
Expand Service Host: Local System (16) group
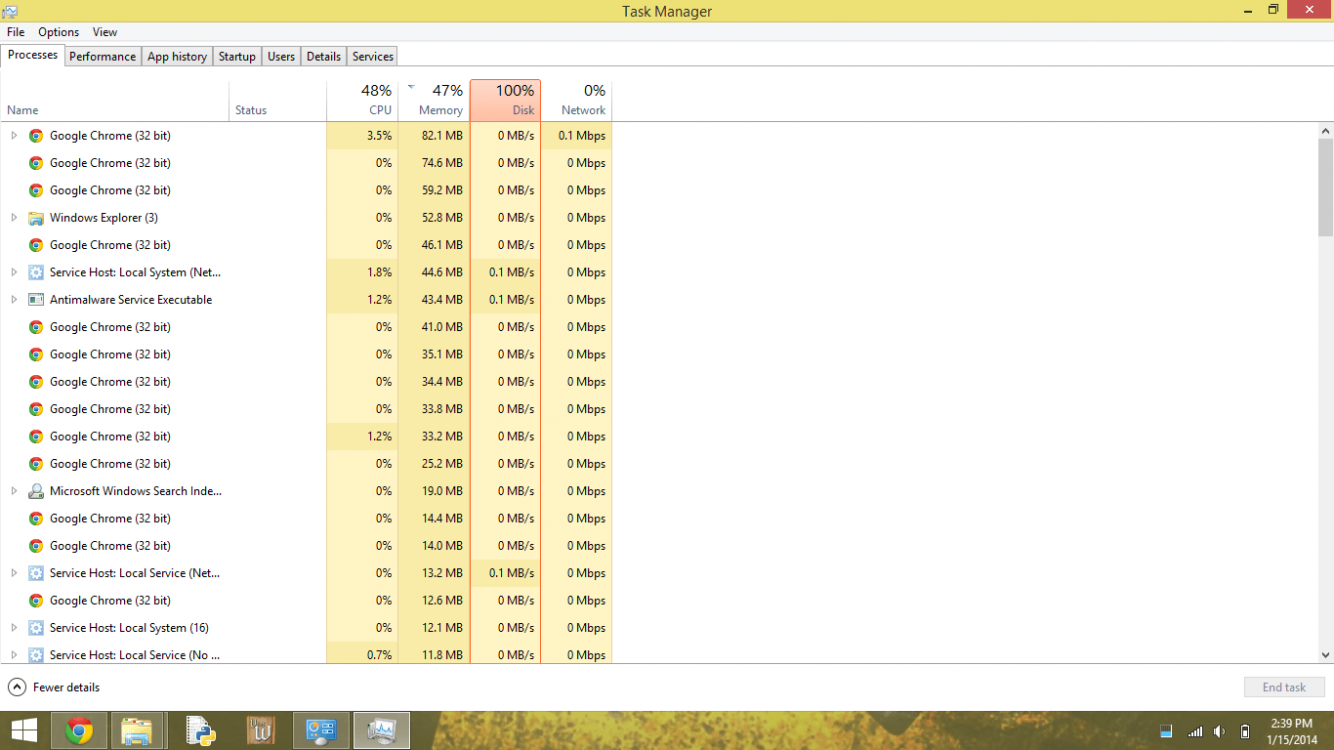point(14,628)
